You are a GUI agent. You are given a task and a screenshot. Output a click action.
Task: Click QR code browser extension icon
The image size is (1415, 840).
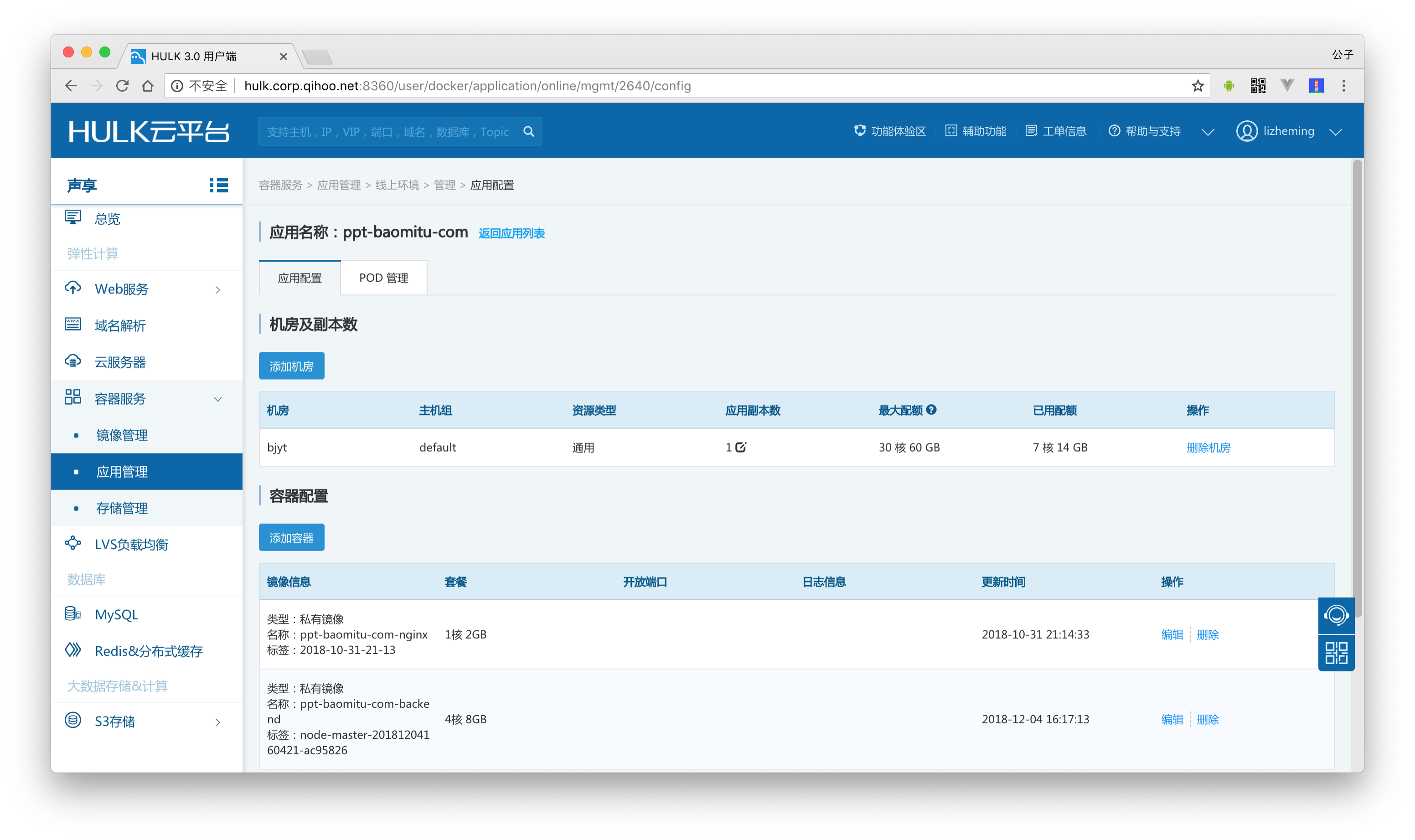[x=1258, y=86]
